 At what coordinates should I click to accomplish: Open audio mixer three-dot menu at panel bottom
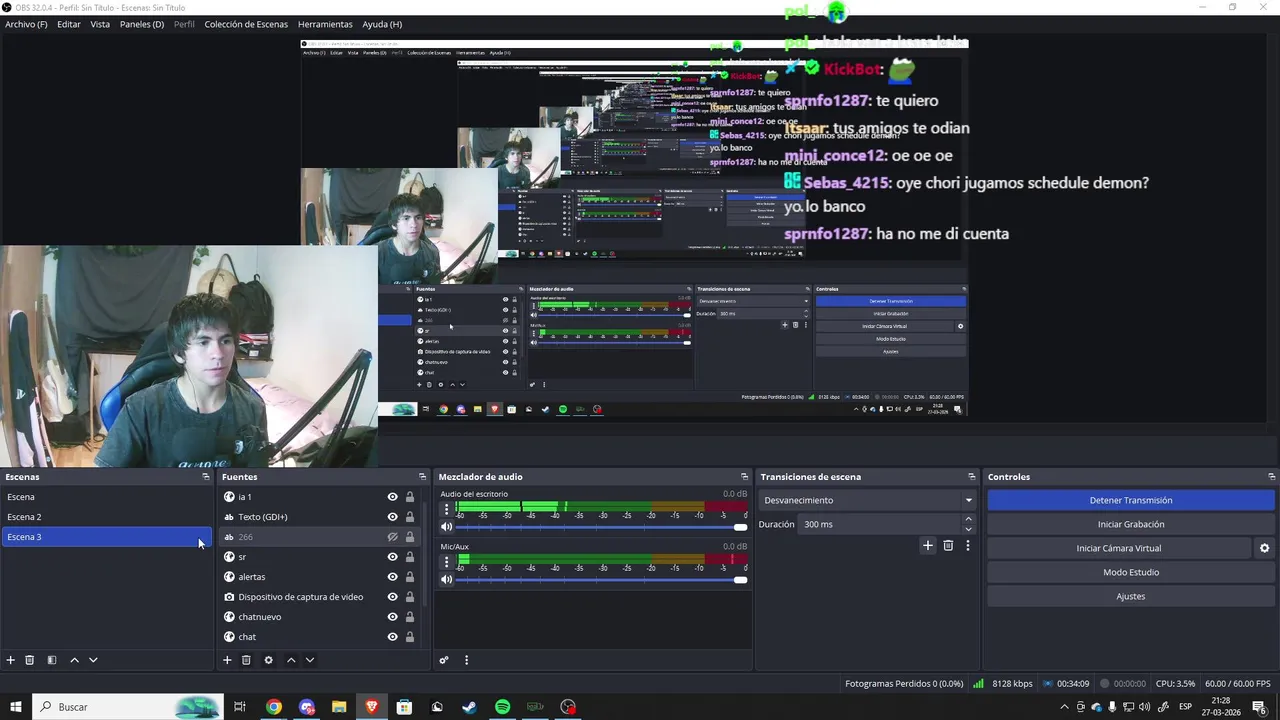click(466, 660)
